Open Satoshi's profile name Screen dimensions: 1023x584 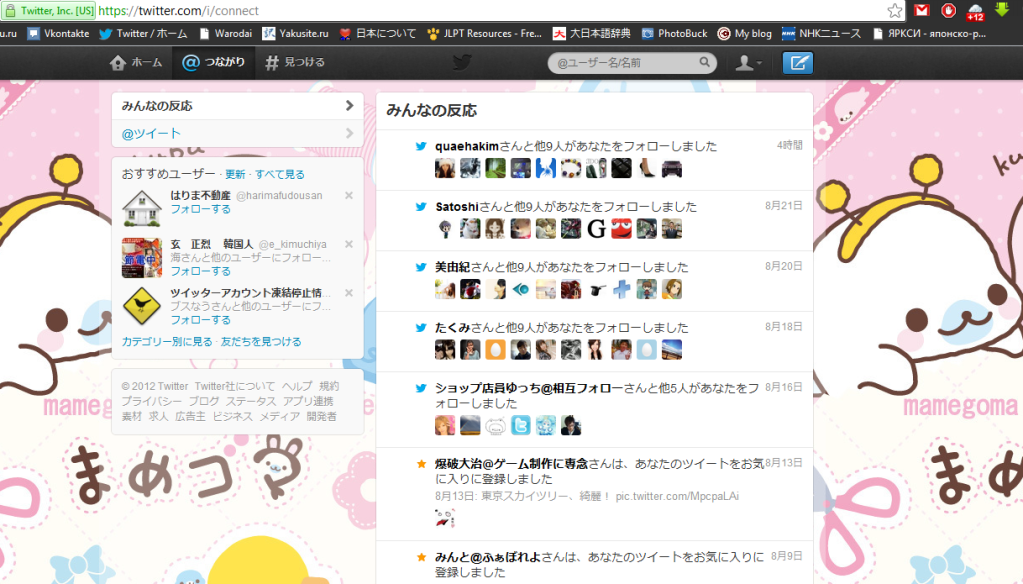[457, 207]
